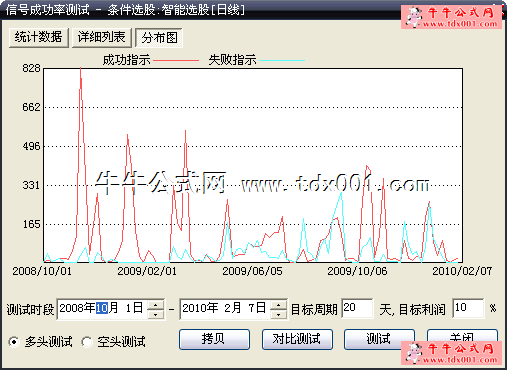
Task: Decrease start date with the down arrow
Action: coord(156,314)
